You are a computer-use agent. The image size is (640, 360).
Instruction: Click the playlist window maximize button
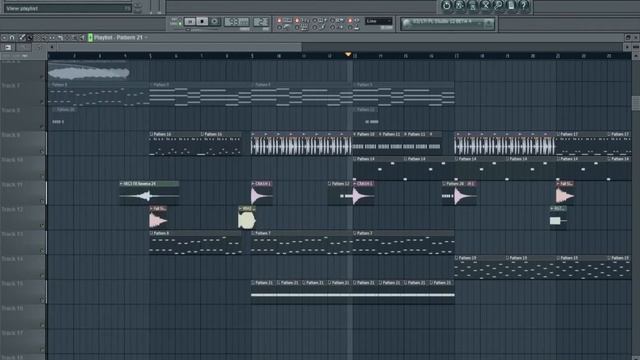628,38
